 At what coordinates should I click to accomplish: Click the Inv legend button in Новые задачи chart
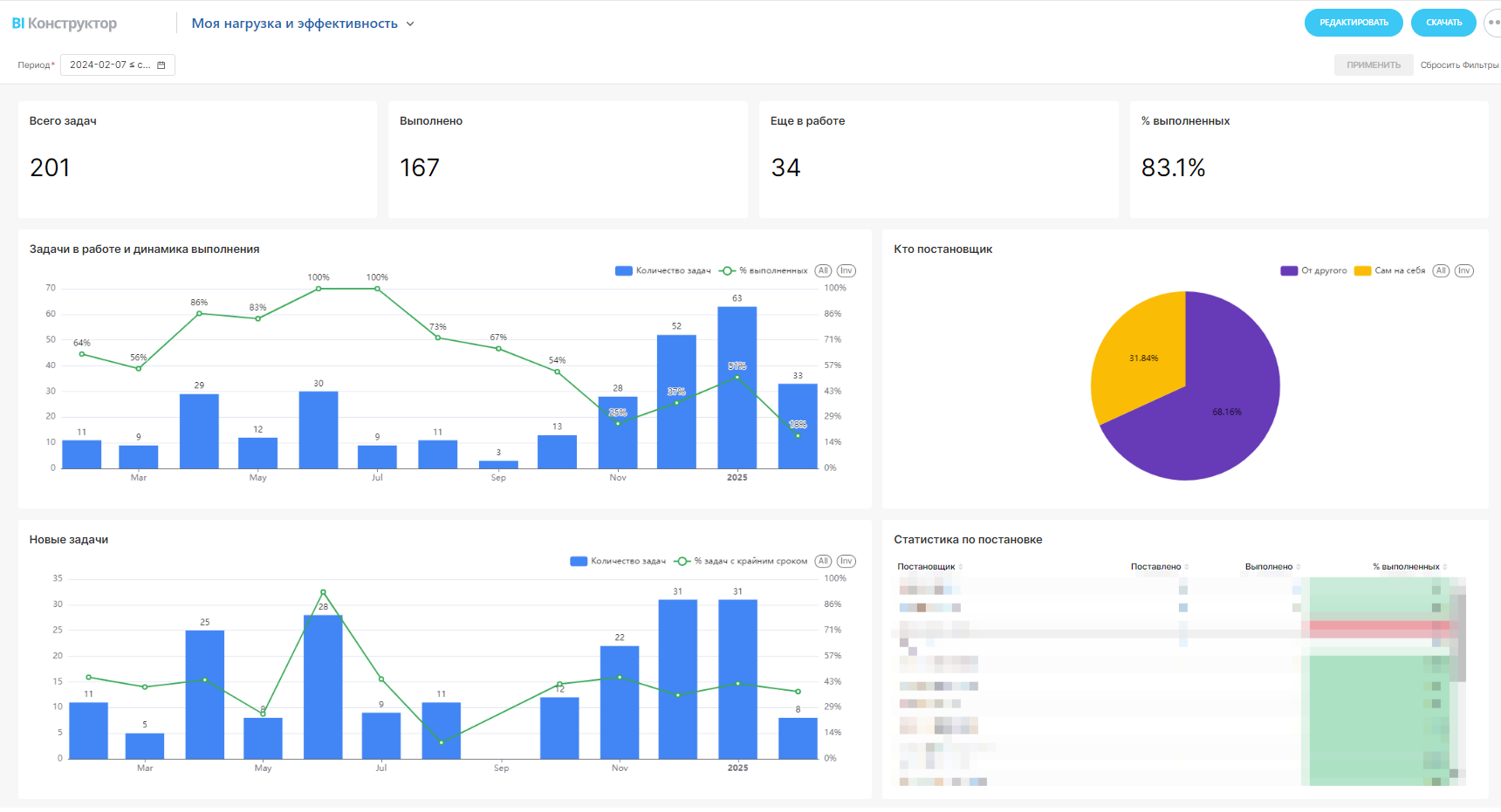pyautogui.click(x=846, y=561)
